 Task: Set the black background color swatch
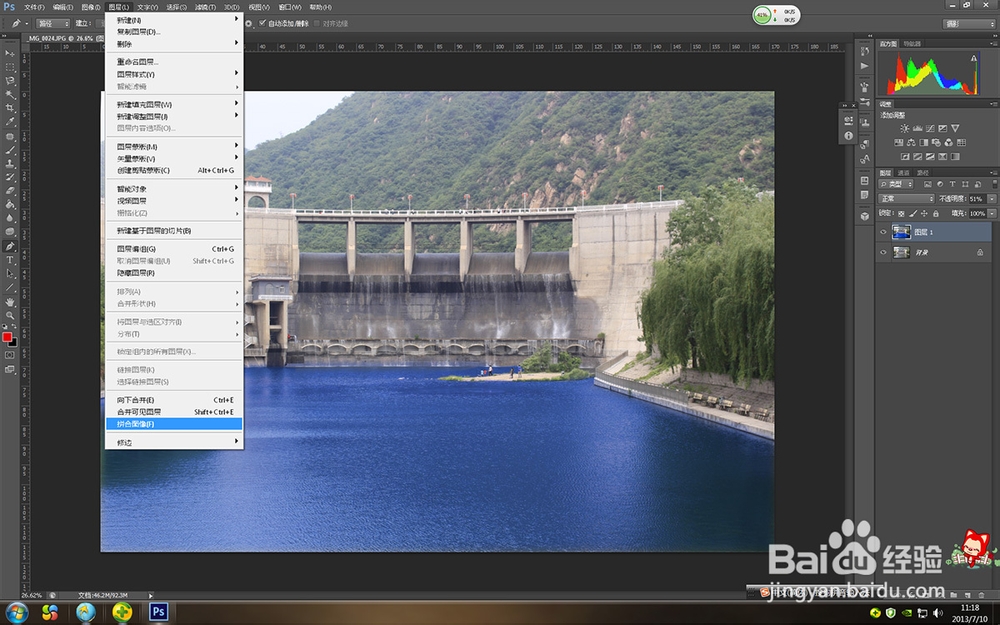[14, 344]
